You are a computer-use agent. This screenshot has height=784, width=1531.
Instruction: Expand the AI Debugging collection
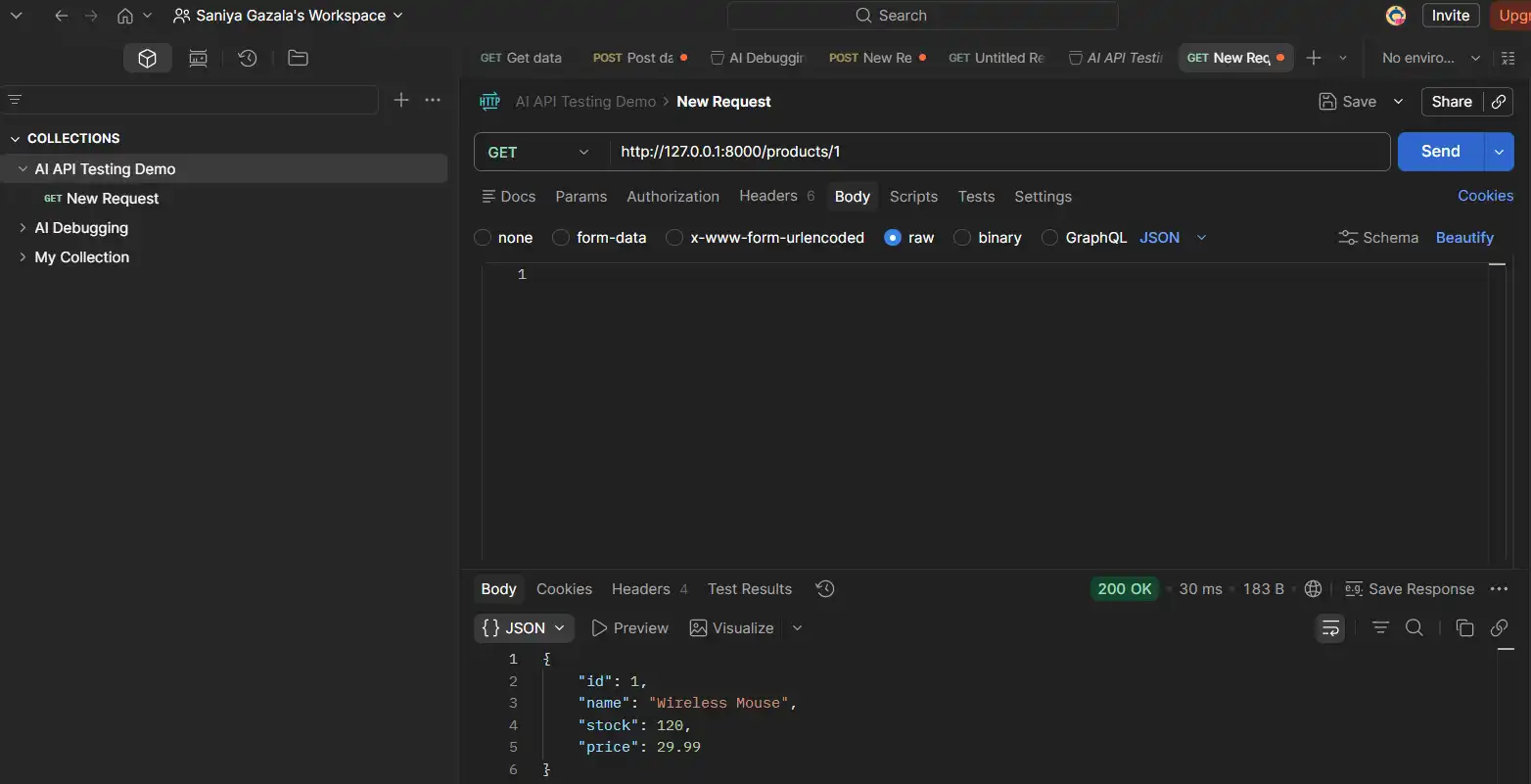click(x=23, y=228)
